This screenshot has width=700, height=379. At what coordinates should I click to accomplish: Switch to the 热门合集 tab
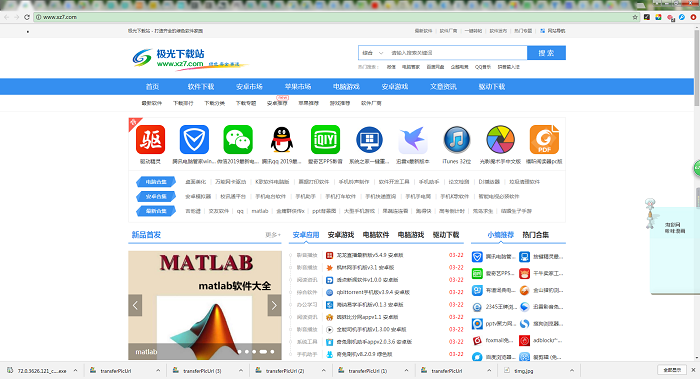[536, 235]
